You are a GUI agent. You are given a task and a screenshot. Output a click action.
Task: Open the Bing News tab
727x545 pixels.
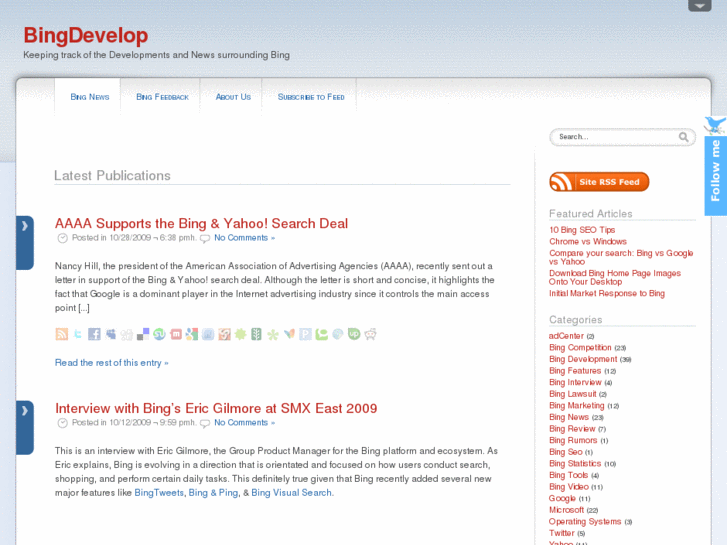[89, 97]
